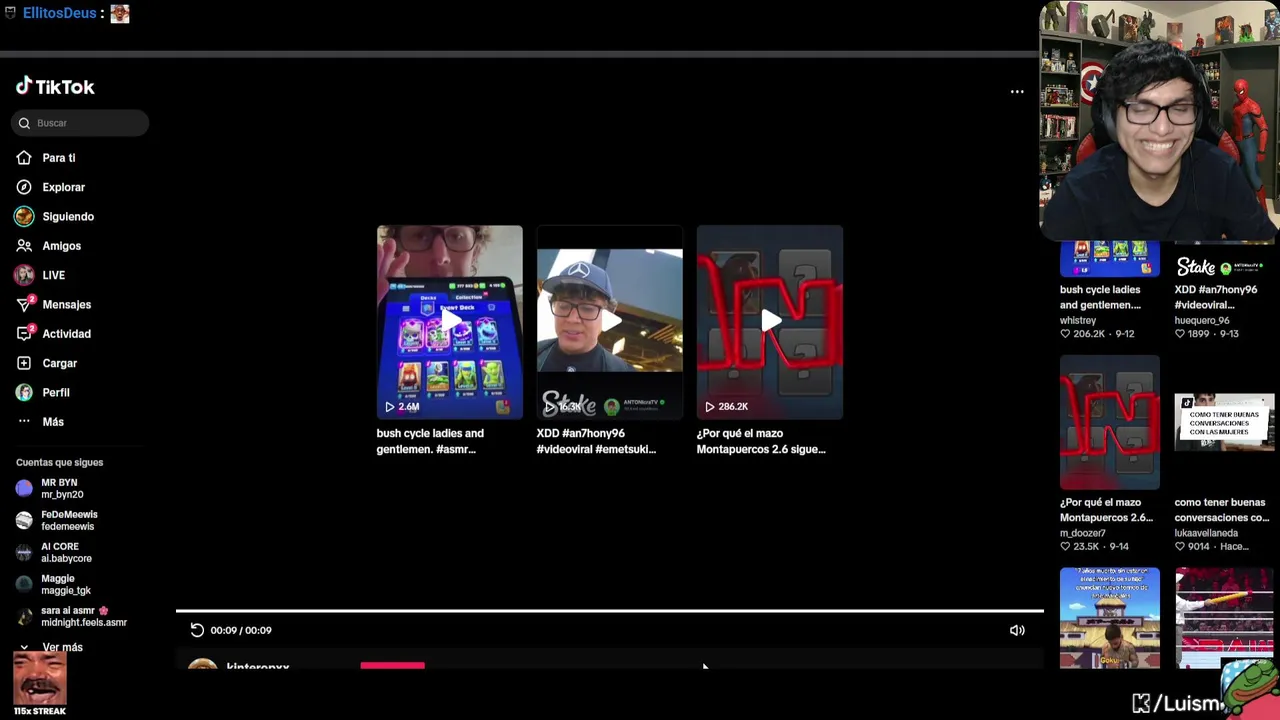This screenshot has width=1280, height=720.
Task: Click the Mensajes paper-plane icon
Action: 24,304
